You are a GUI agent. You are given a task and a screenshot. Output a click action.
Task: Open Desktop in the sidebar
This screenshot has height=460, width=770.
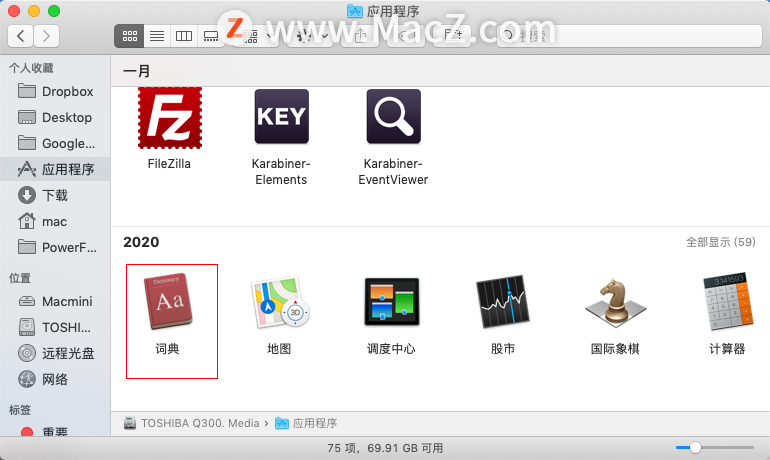pyautogui.click(x=55, y=117)
